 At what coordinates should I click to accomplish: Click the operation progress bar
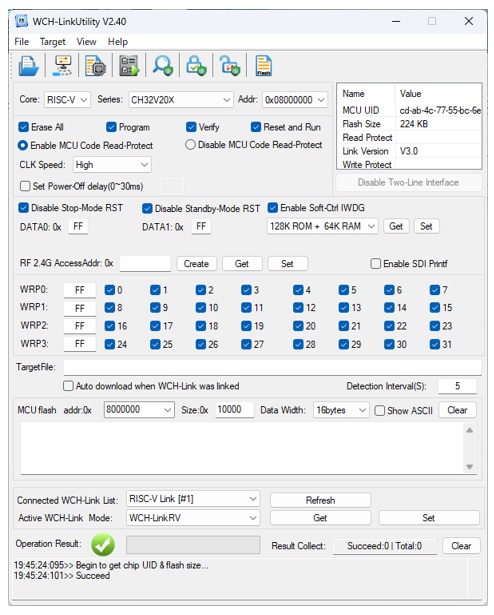(193, 545)
